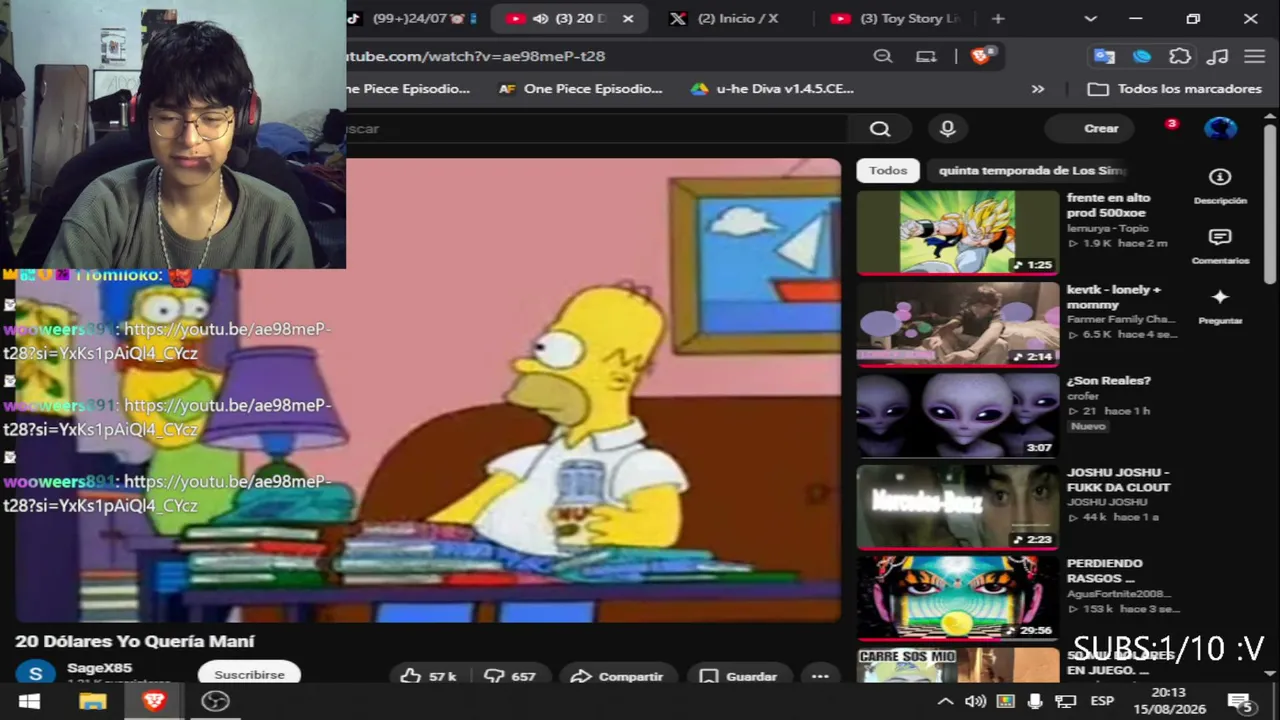The width and height of the screenshot is (1280, 720).
Task: Click the install-app icon in address bar
Action: click(926, 56)
